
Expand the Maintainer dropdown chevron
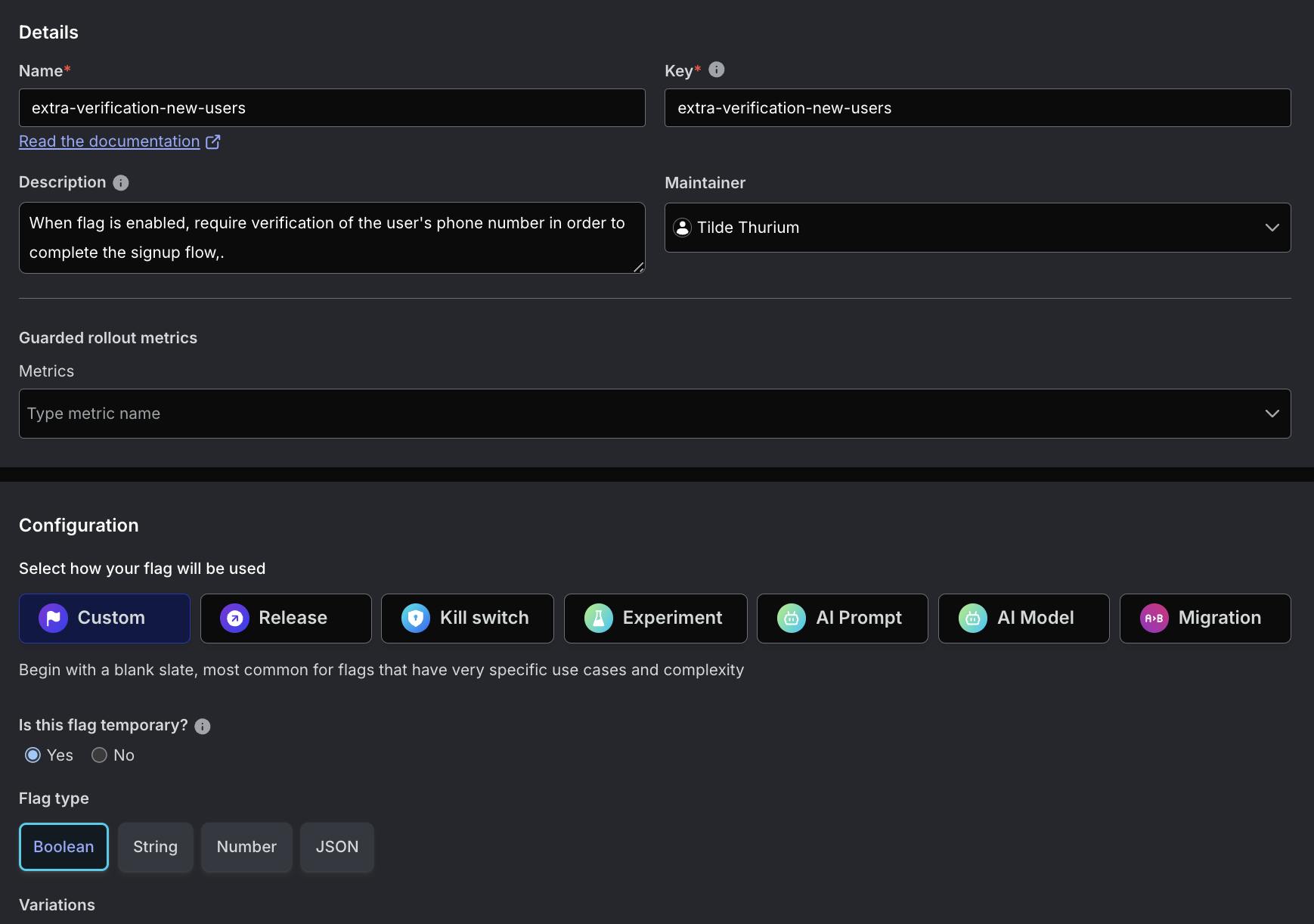coord(1272,228)
